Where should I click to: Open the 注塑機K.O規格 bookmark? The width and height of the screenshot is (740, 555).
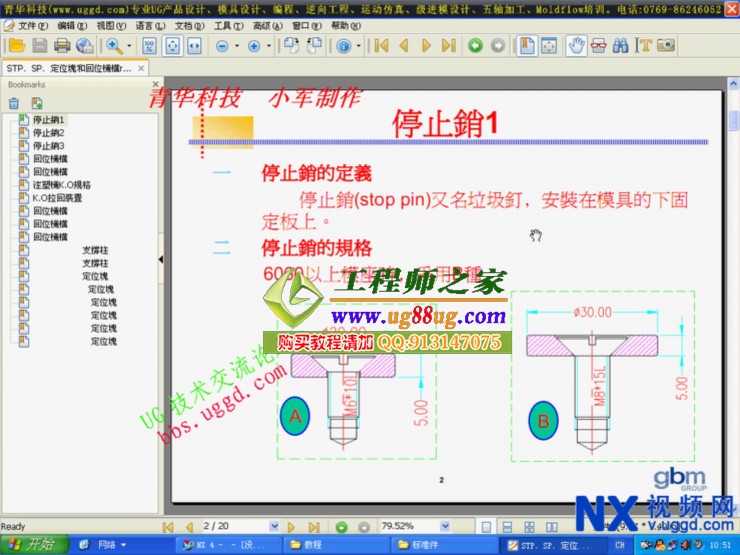(x=61, y=185)
